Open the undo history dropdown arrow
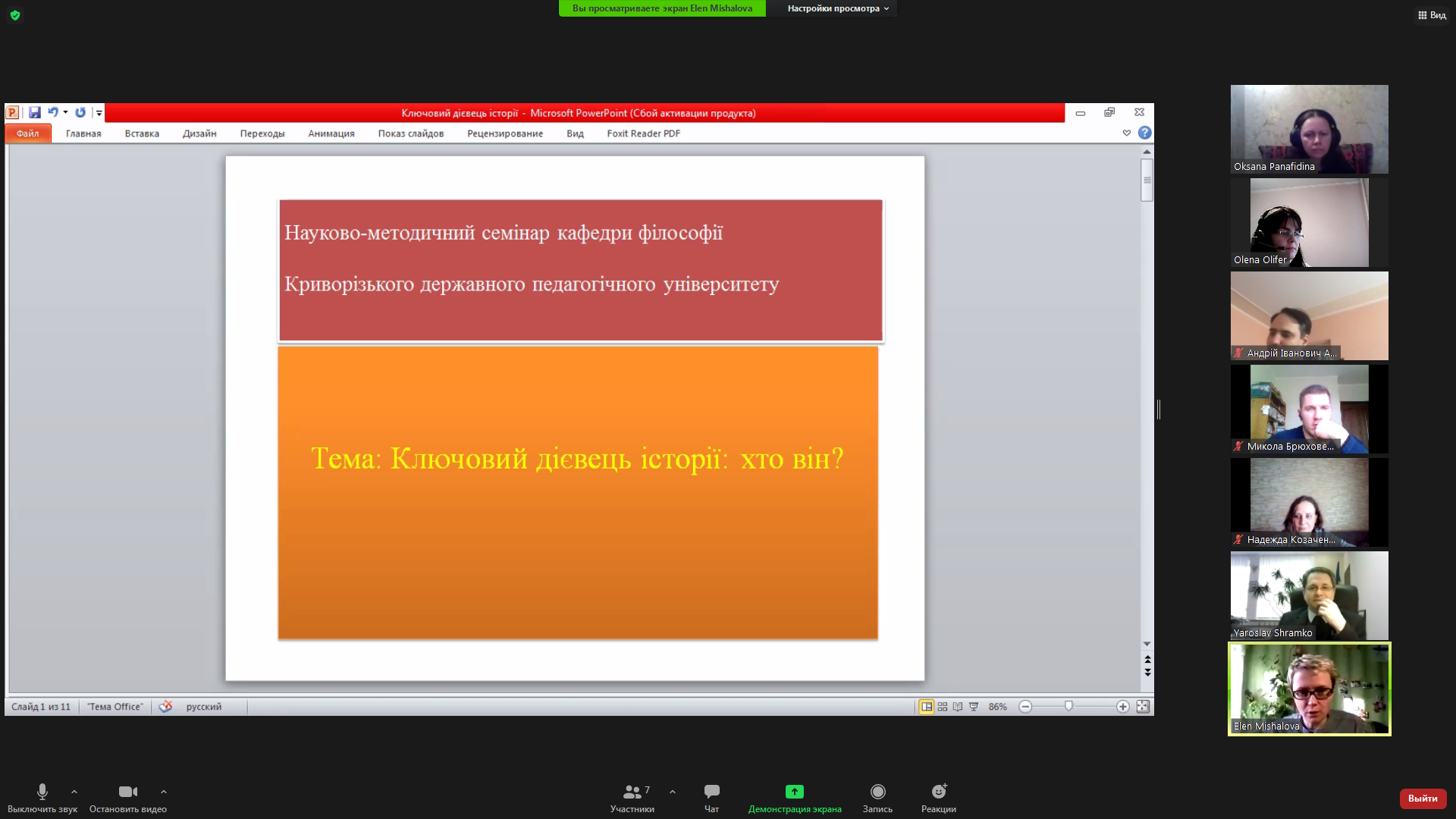 coord(65,112)
